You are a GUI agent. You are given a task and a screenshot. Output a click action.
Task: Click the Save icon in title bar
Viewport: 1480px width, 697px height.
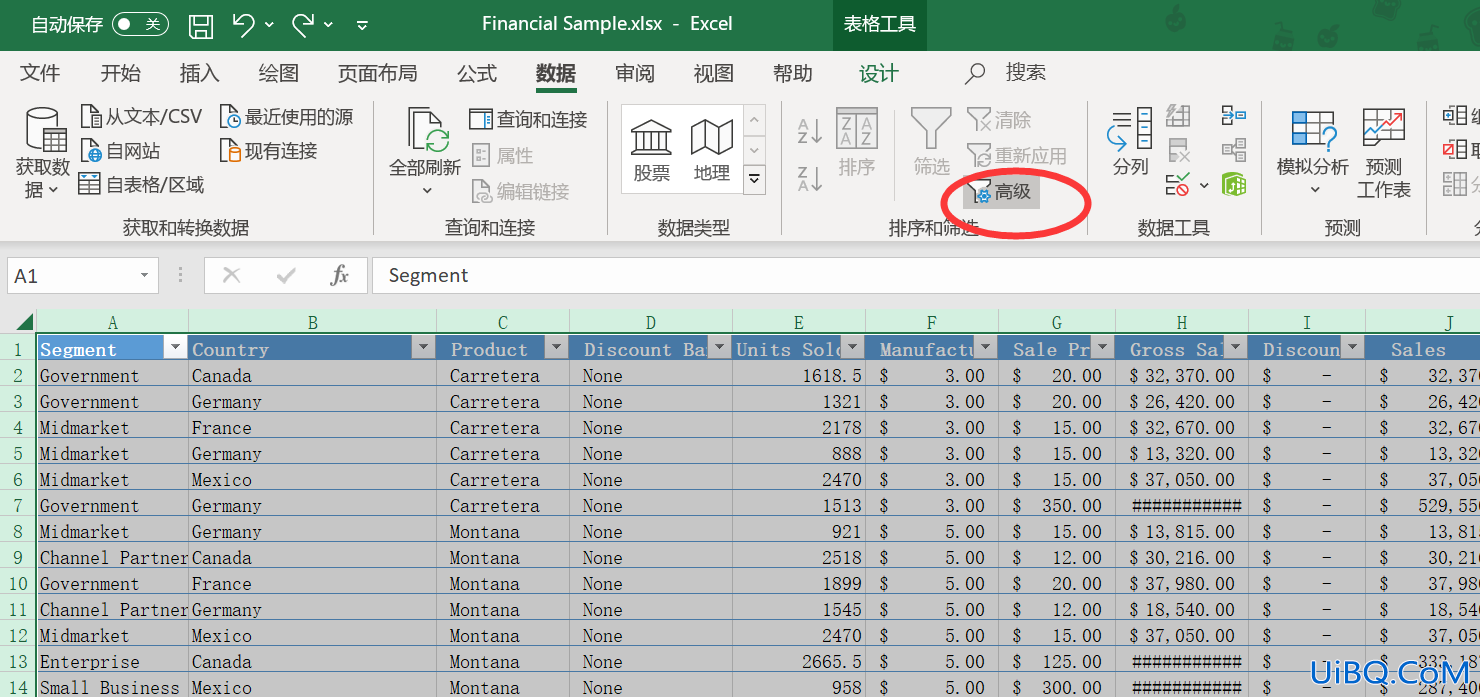point(201,25)
